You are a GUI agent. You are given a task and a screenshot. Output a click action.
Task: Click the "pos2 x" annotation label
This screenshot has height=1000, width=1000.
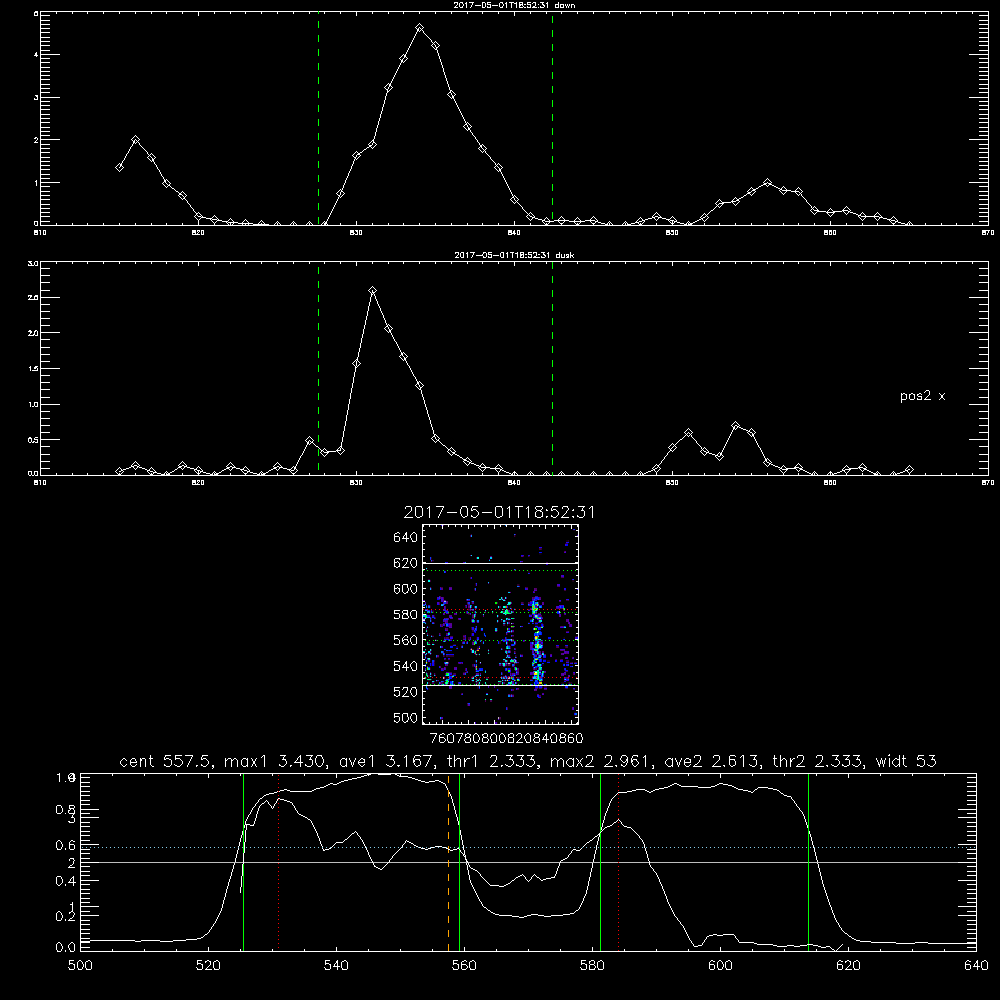click(x=922, y=396)
